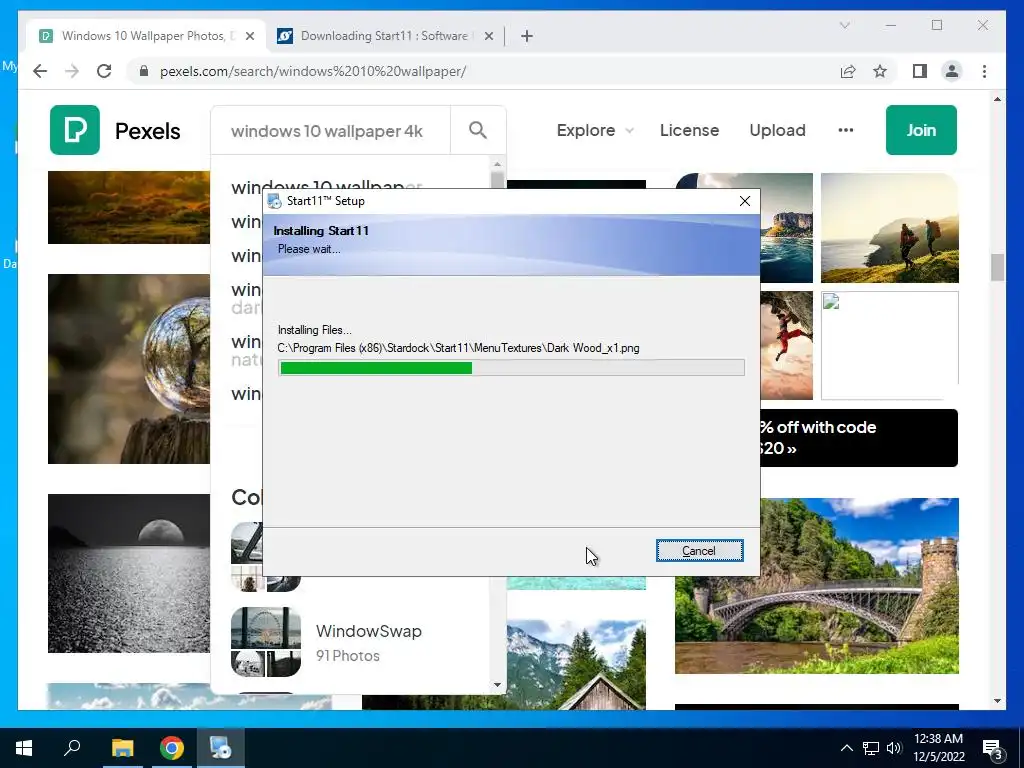This screenshot has width=1024, height=768.
Task: Go forward in Chrome
Action: (x=72, y=71)
